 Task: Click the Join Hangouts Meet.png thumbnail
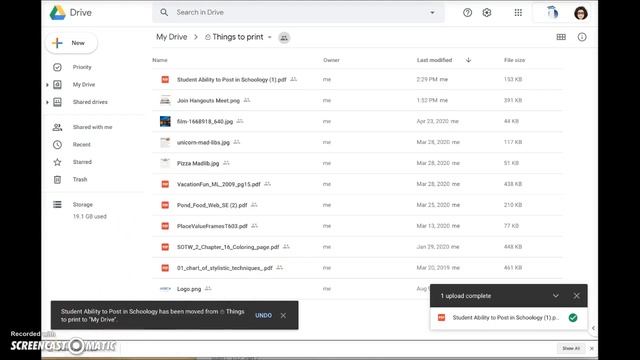point(165,100)
